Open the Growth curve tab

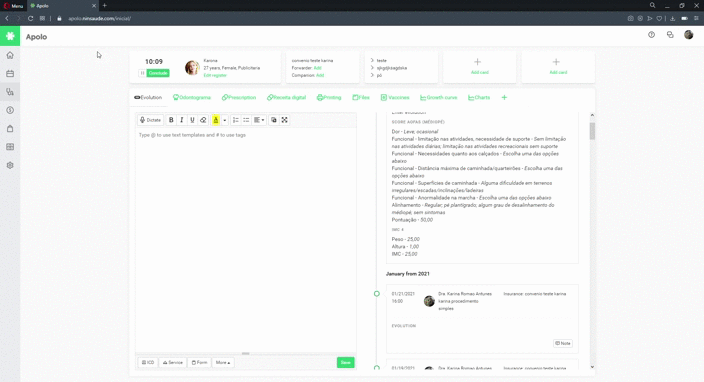[x=439, y=97]
